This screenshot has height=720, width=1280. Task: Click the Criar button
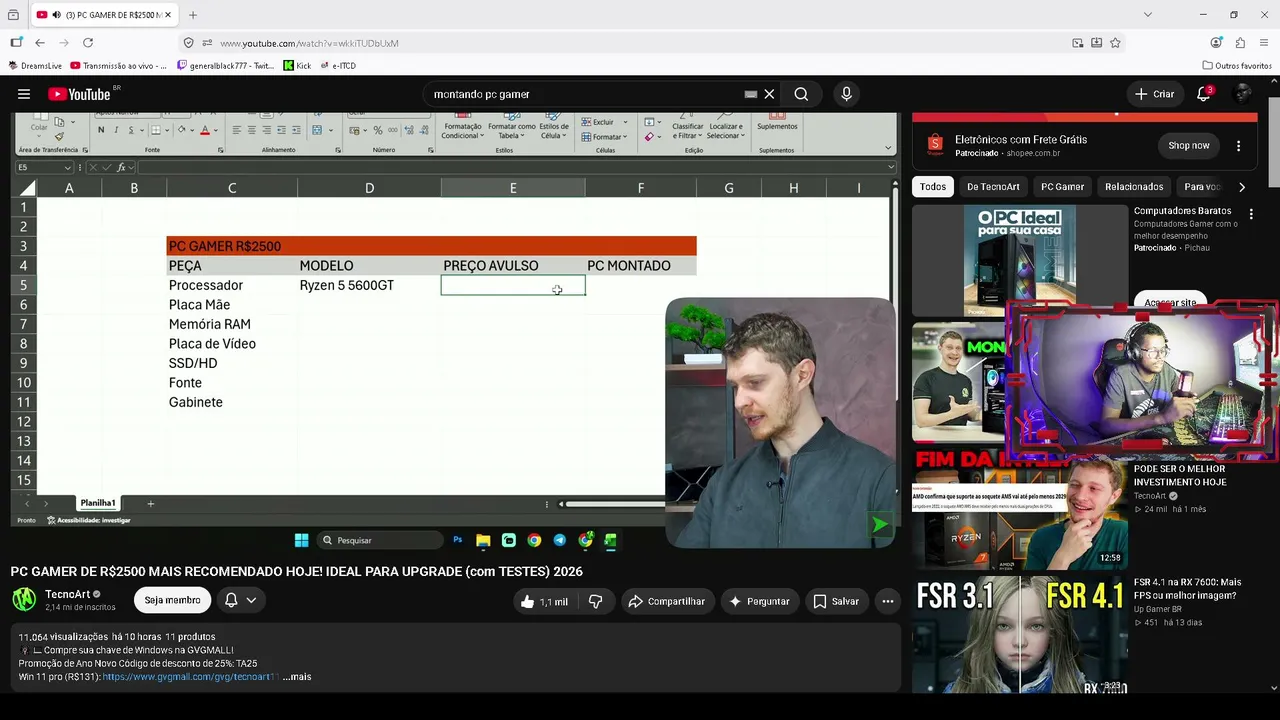point(1154,94)
